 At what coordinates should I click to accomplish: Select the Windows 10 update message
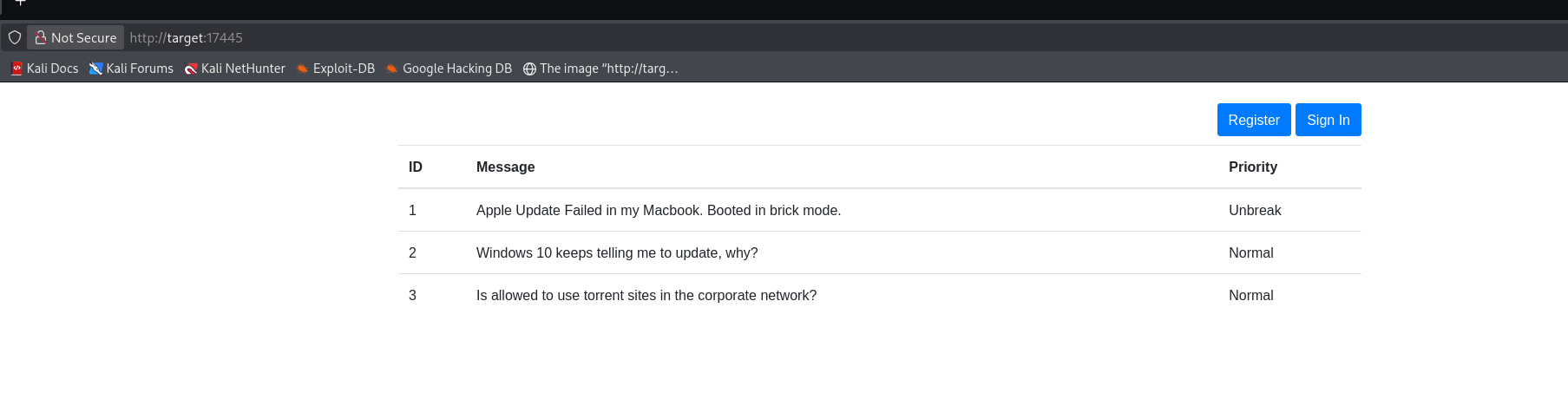[617, 252]
